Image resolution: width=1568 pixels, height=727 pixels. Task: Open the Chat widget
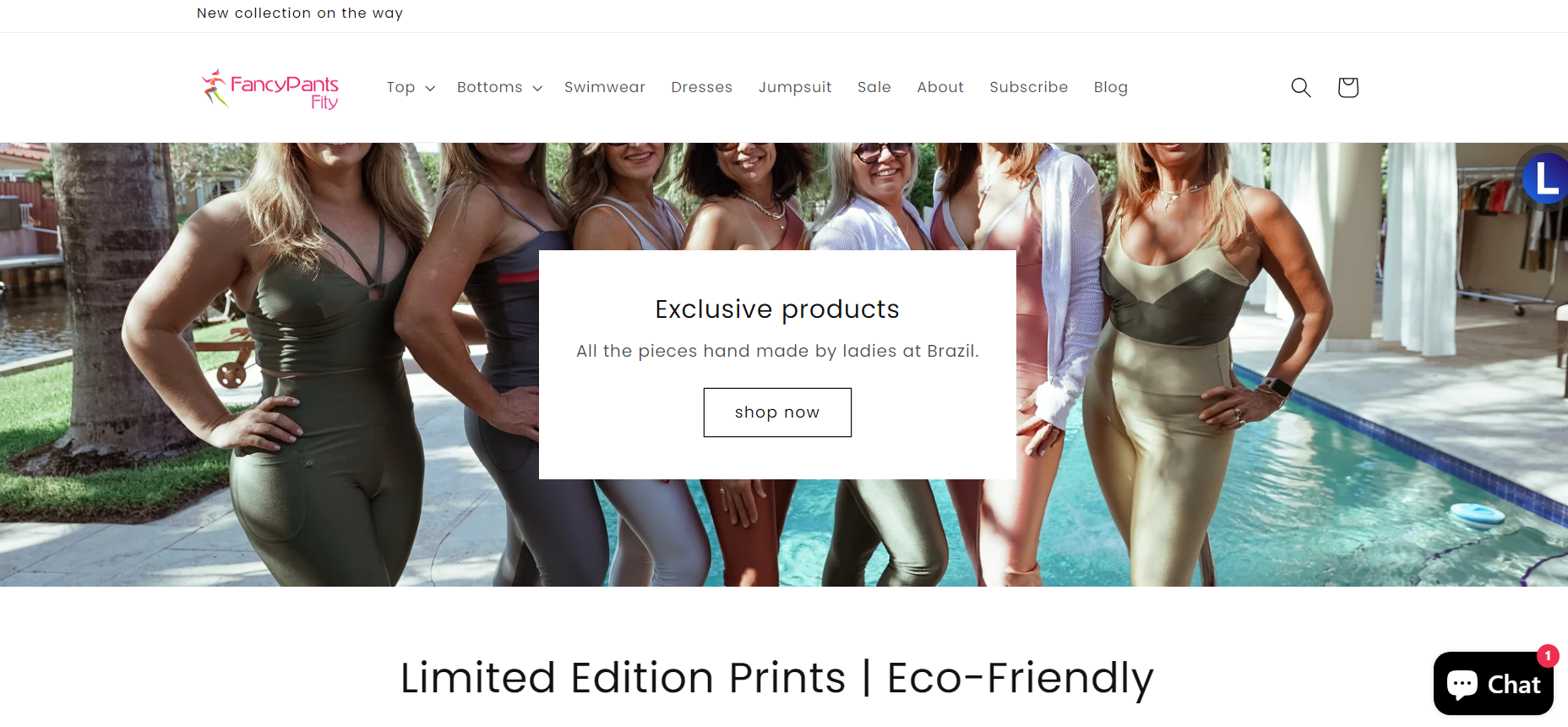1493,684
